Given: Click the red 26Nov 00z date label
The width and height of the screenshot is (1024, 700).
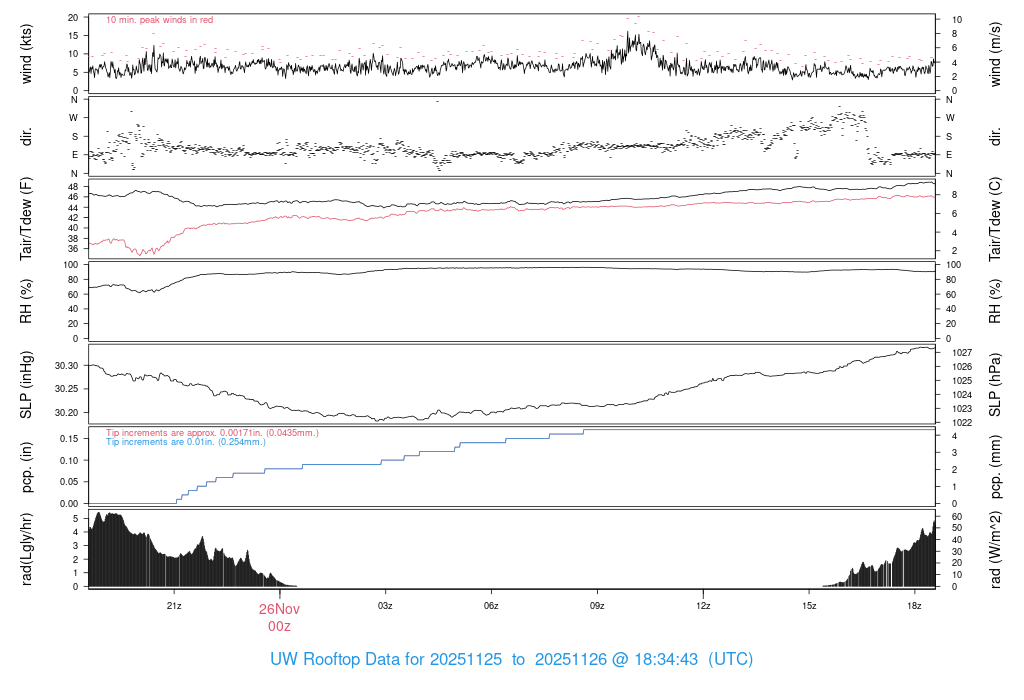Looking at the screenshot, I should (280, 617).
